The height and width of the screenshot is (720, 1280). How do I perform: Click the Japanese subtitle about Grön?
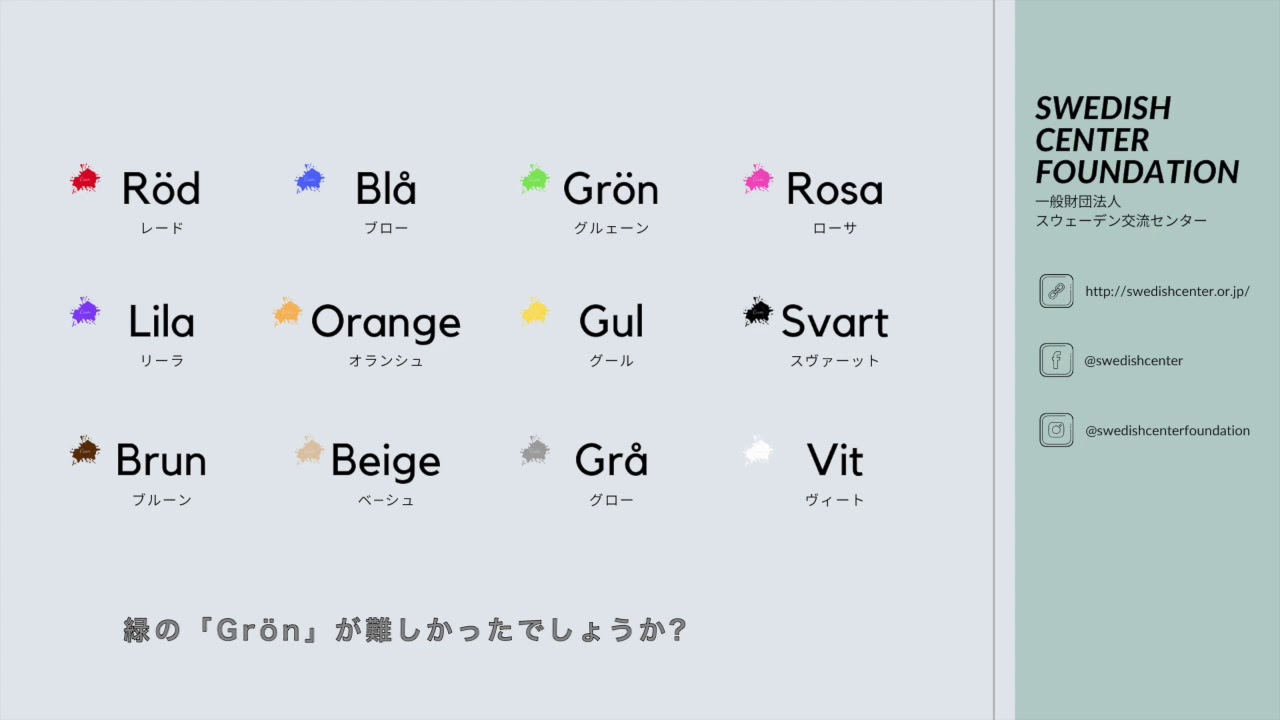click(405, 630)
